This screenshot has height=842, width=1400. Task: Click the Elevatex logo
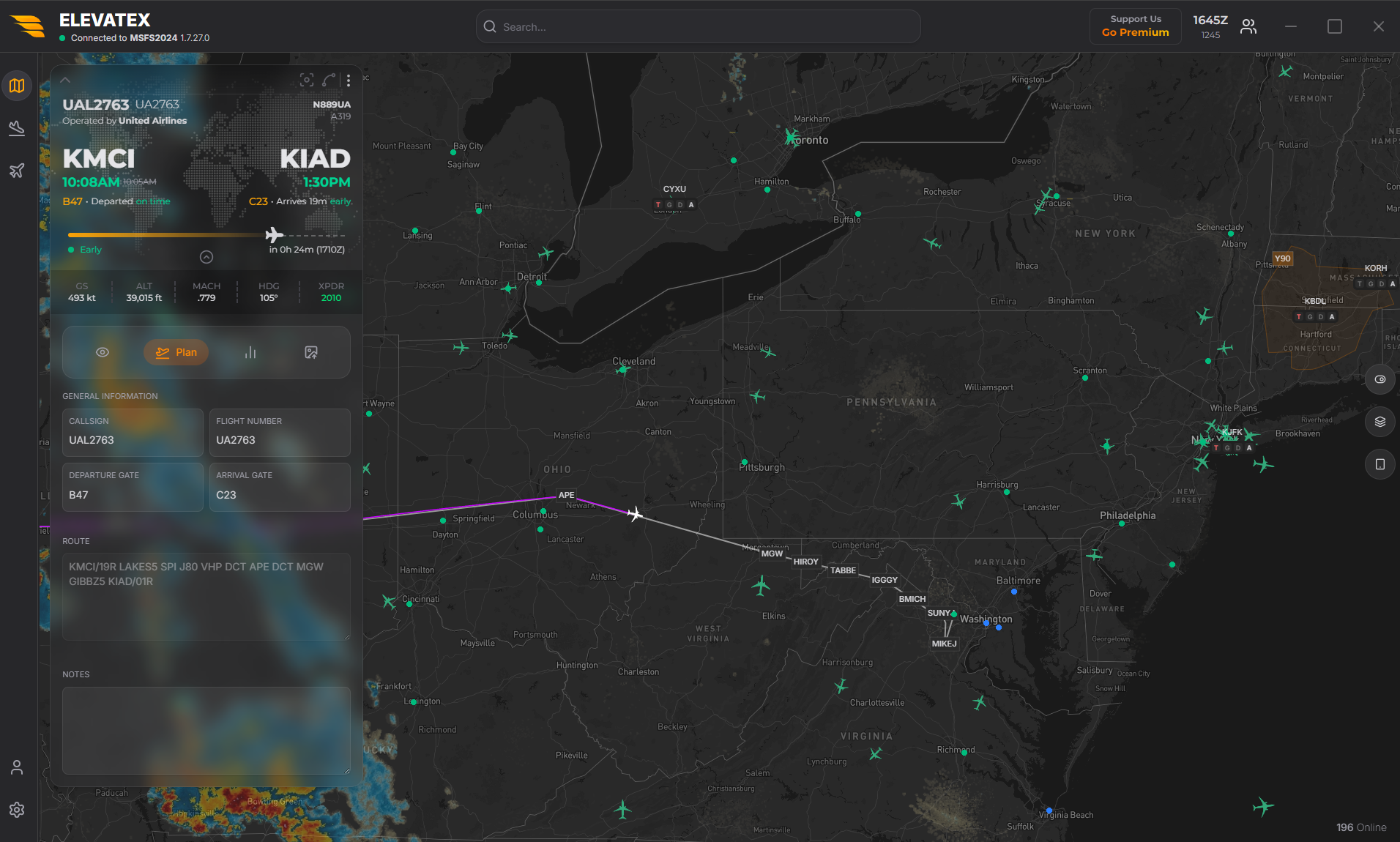(28, 26)
